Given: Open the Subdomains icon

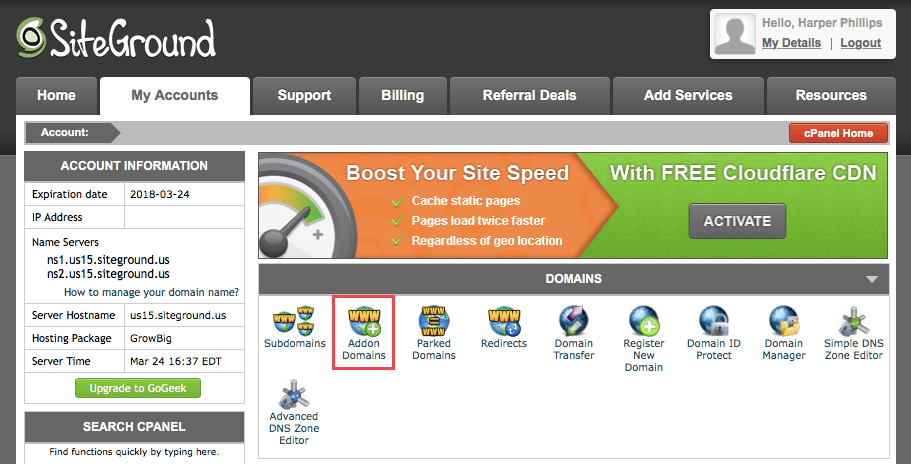Looking at the screenshot, I should click(295, 321).
